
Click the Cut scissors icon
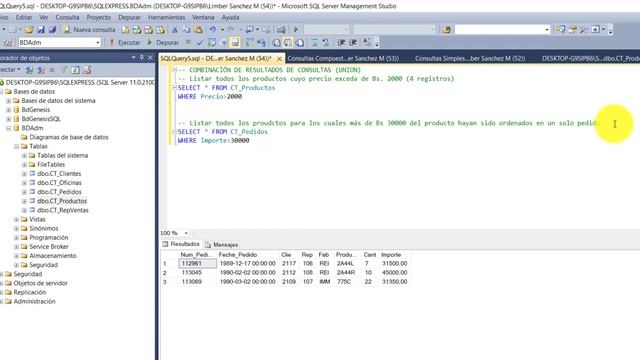click(x=175, y=30)
